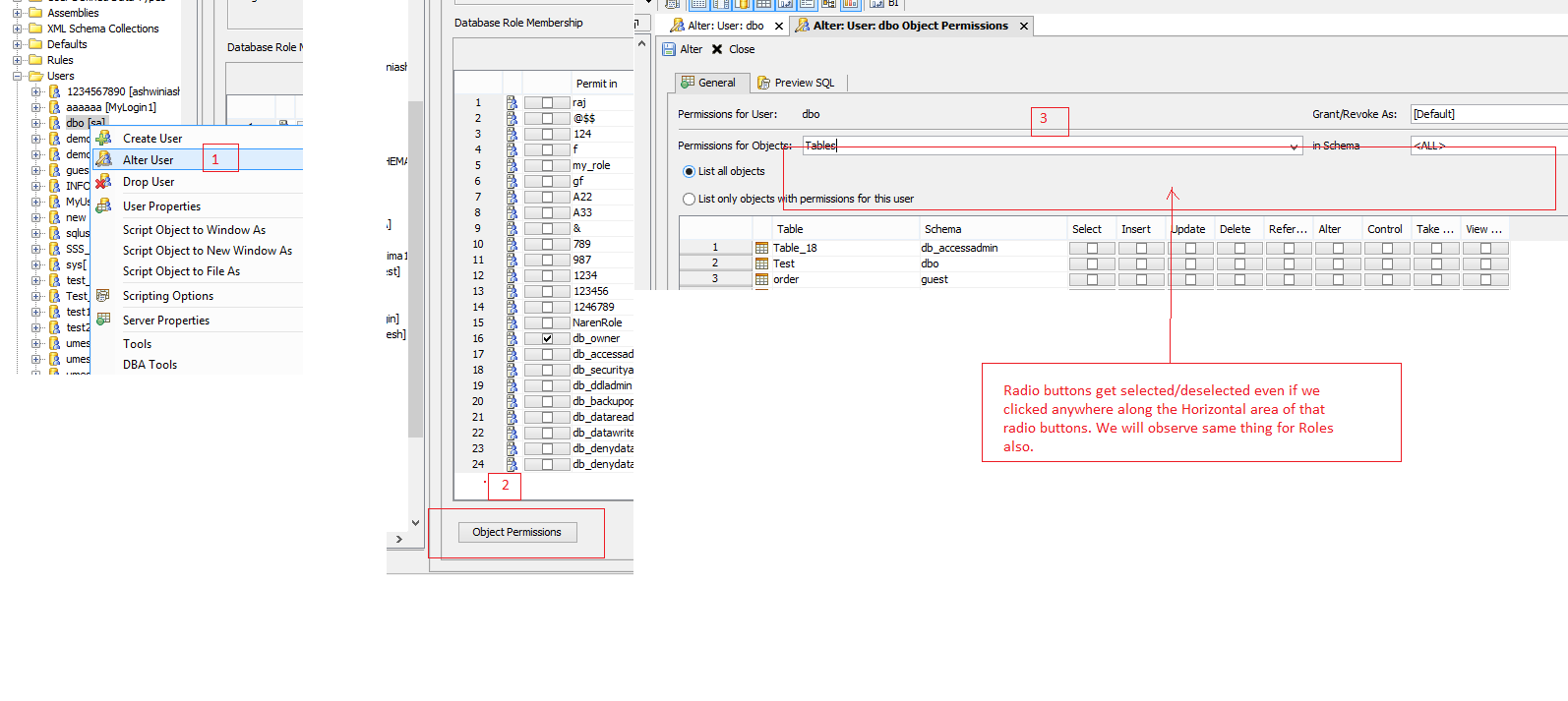Viewport: 1568px width, 701px height.
Task: Select 'List all objects' radio button
Action: pyautogui.click(x=689, y=171)
